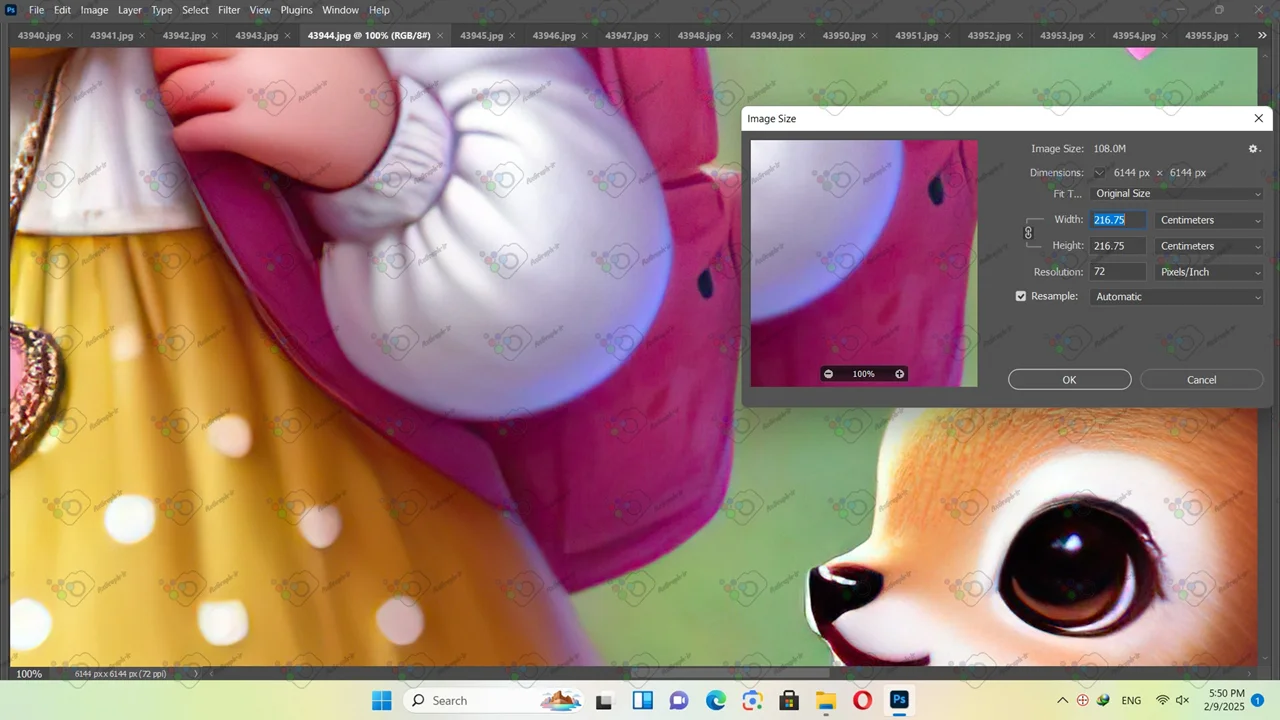
Task: Uncheck the Resample checkbox
Action: coord(1021,297)
